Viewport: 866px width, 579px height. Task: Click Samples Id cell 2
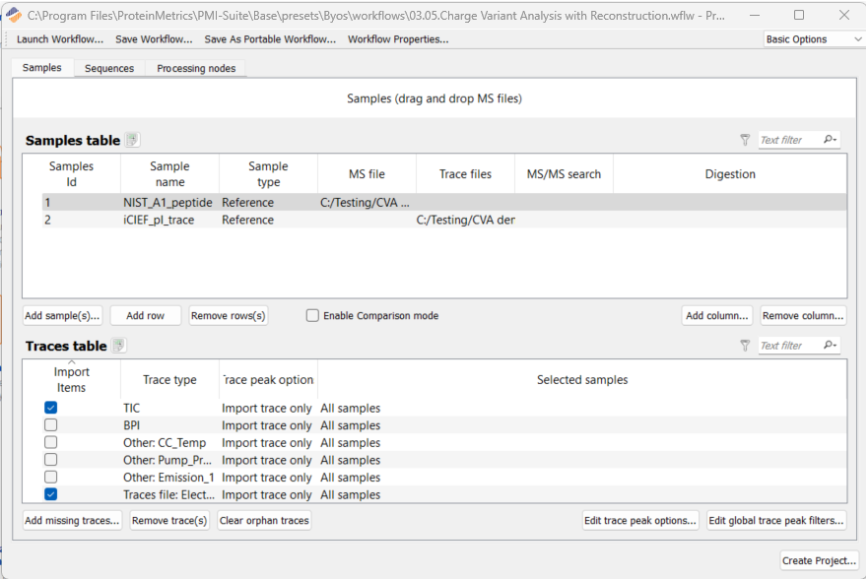[x=81, y=219]
